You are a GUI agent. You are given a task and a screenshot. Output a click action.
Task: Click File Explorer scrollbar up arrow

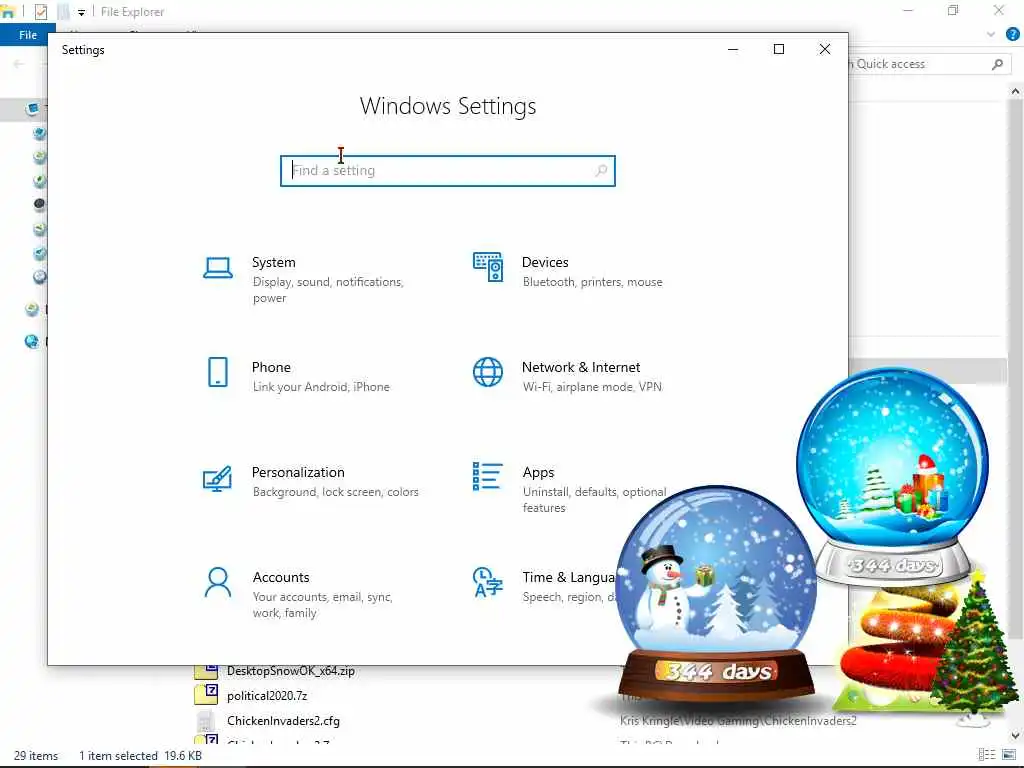tap(1016, 91)
